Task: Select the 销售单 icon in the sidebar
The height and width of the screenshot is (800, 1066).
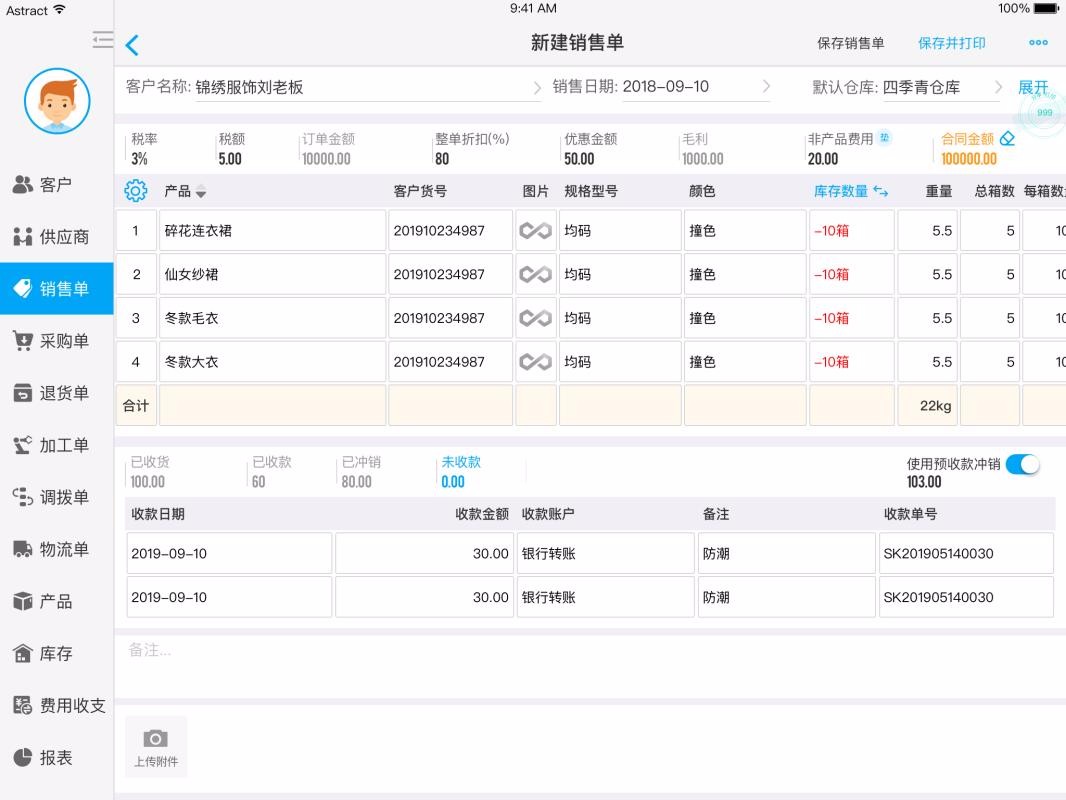Action: pos(55,288)
